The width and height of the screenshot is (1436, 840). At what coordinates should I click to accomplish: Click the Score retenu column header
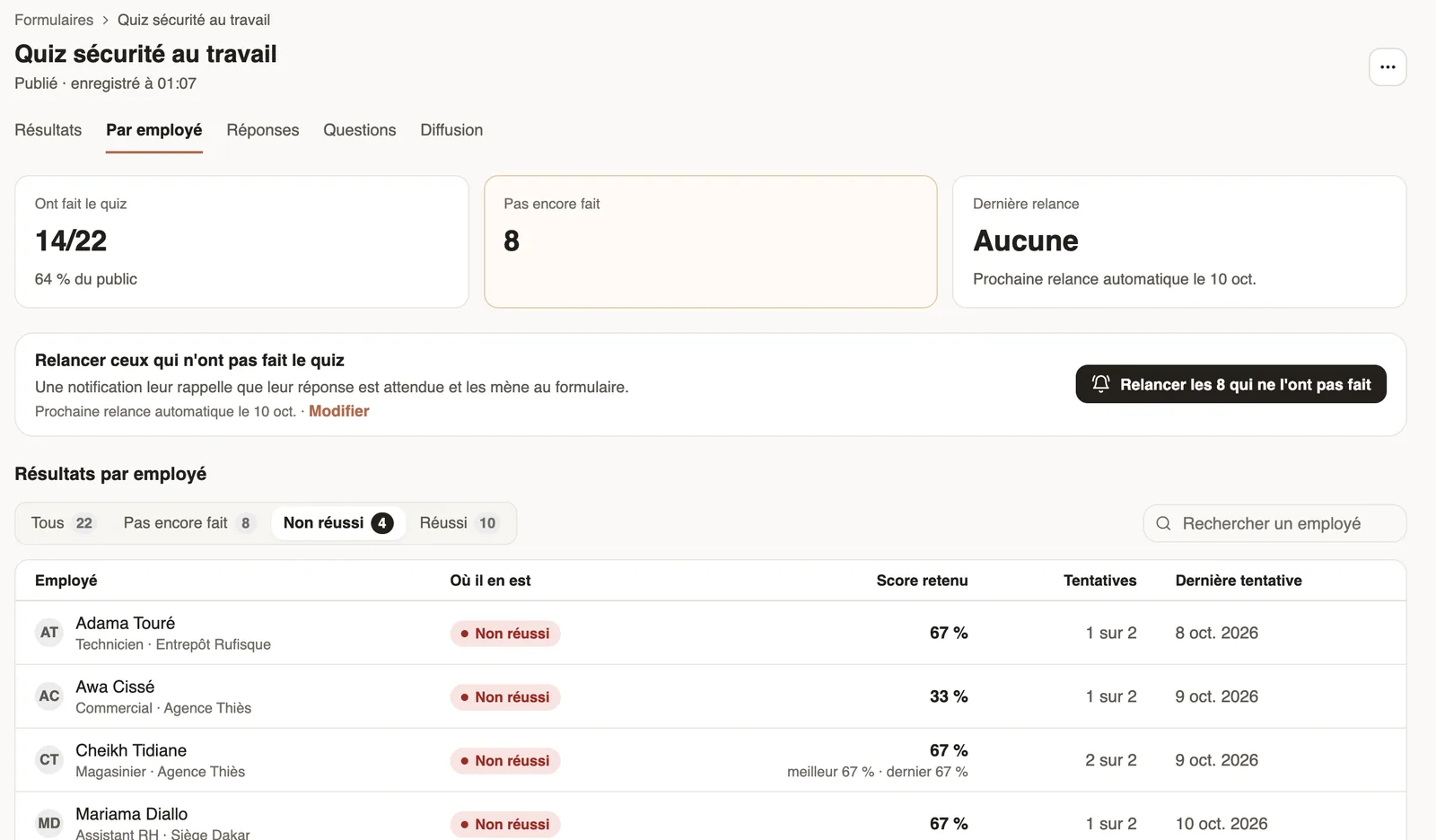point(922,581)
